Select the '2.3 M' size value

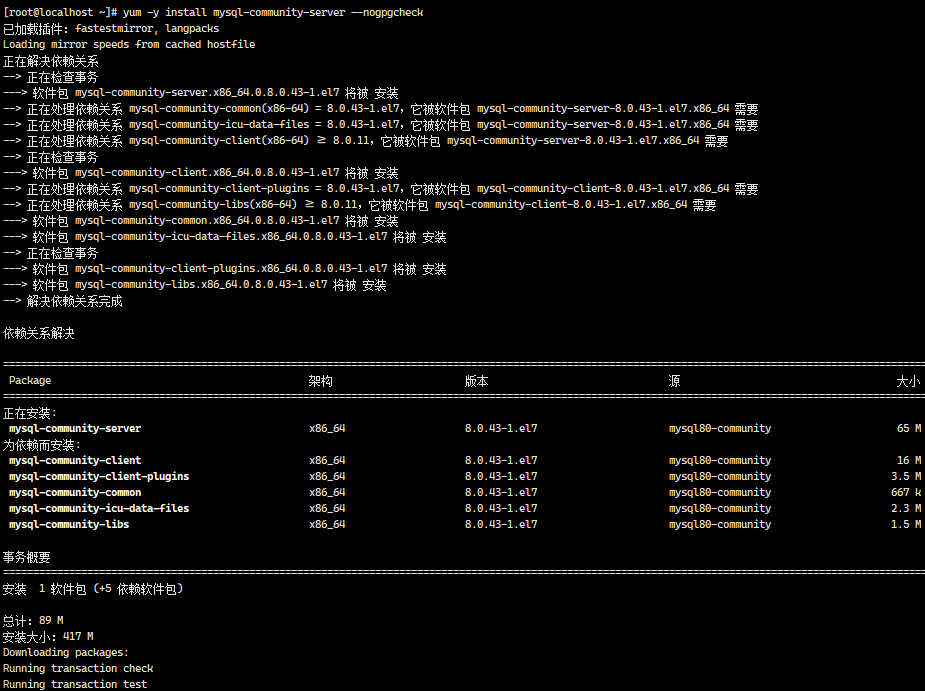pos(906,508)
